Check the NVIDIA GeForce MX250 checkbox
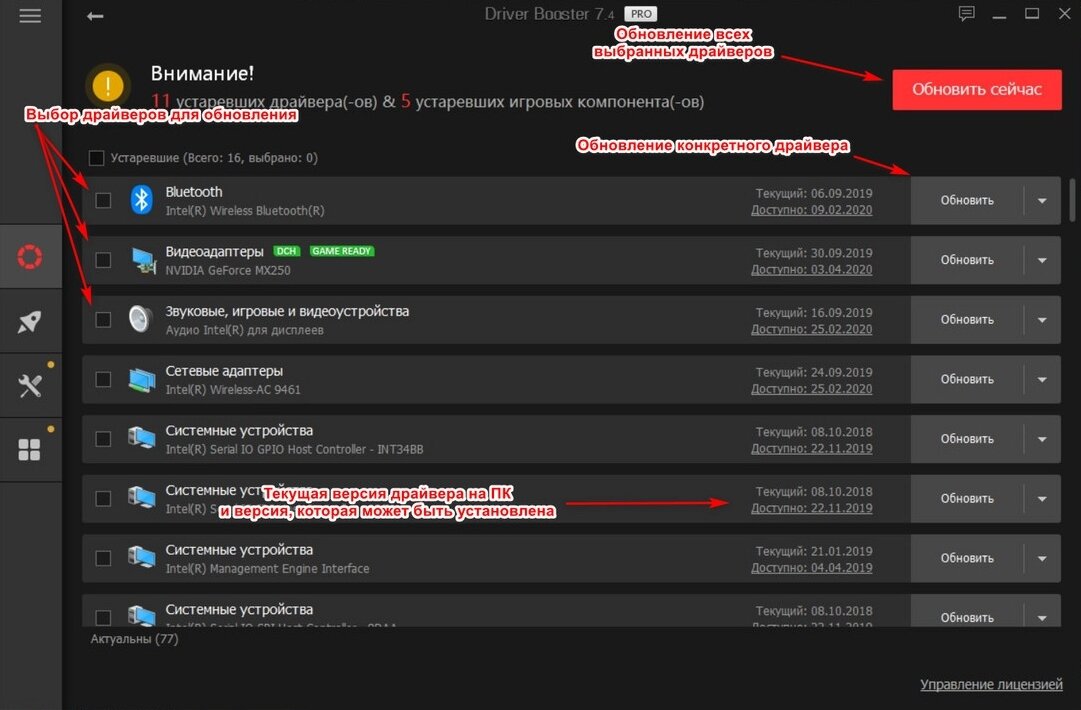Viewport: 1081px width, 710px height. click(x=103, y=260)
